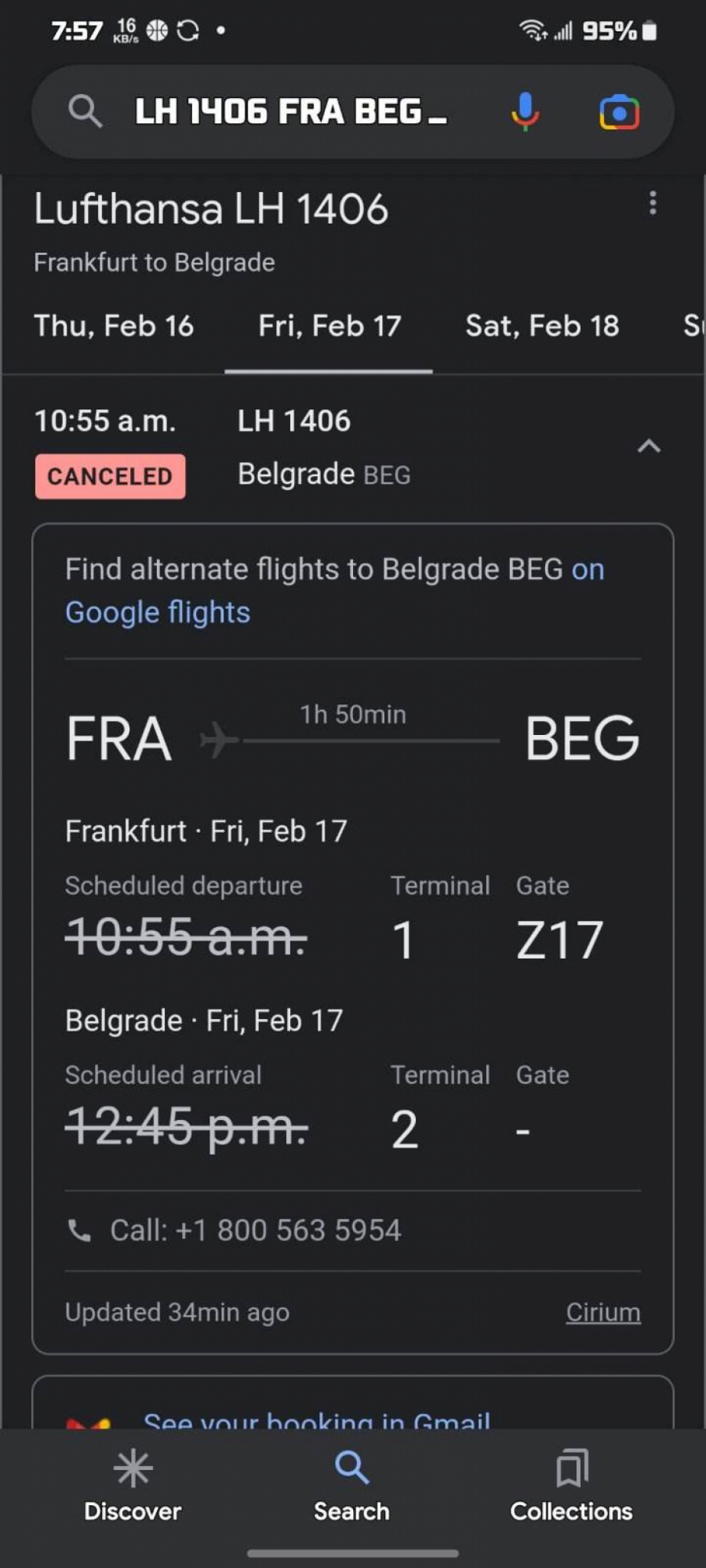Tap the Gmail envelope icon
This screenshot has width=706, height=1568.
pos(88,1421)
